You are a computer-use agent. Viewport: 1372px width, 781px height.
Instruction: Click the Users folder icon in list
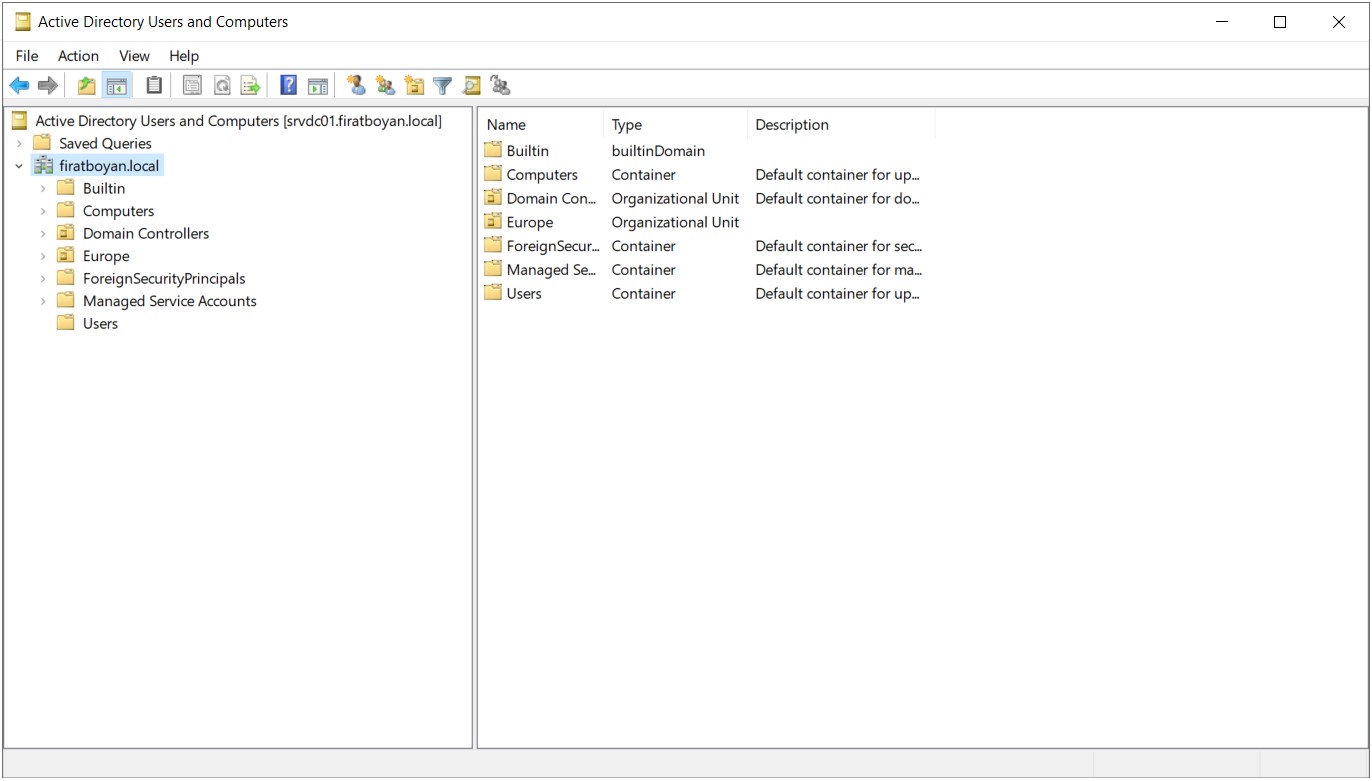click(492, 293)
